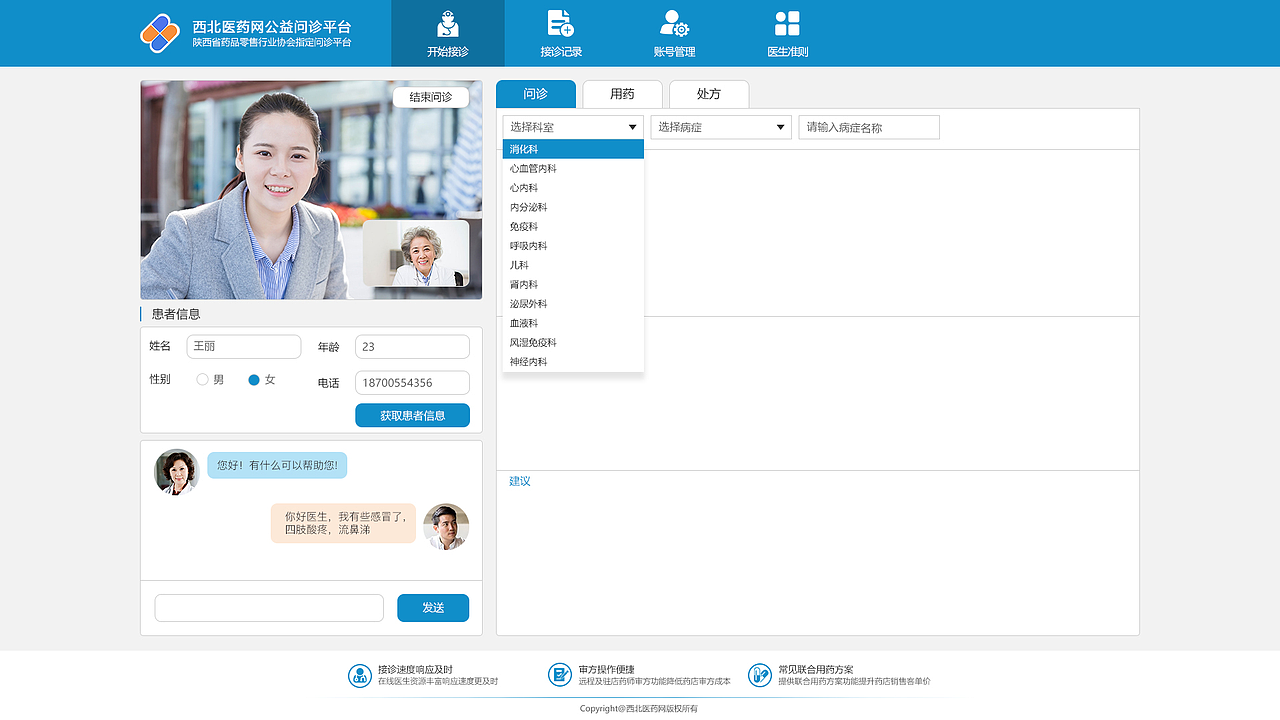Click the 建议 label link
Viewport: 1280px width, 720px height.
coord(520,481)
